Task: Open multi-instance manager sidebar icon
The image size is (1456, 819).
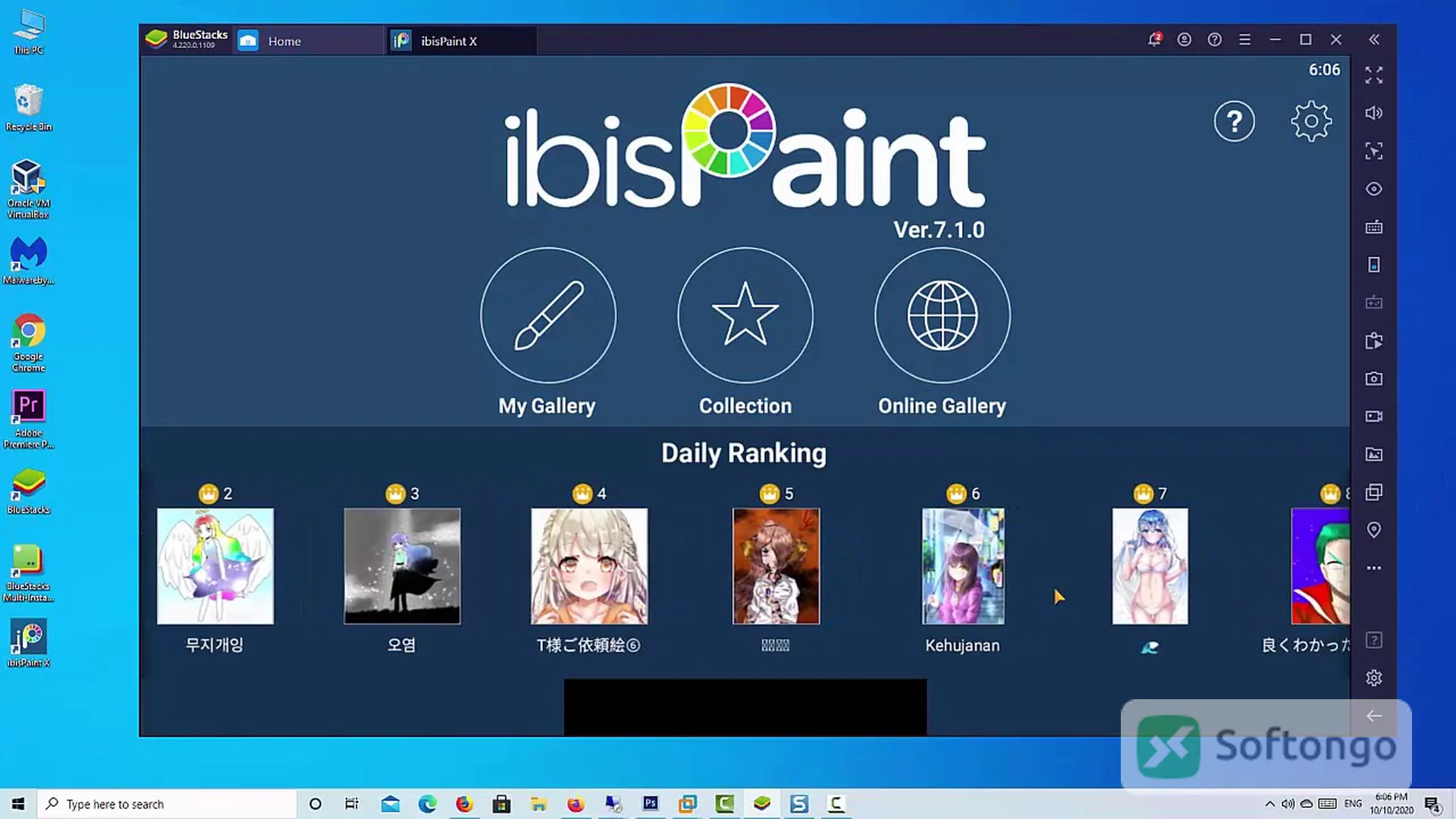Action: coord(1374,492)
